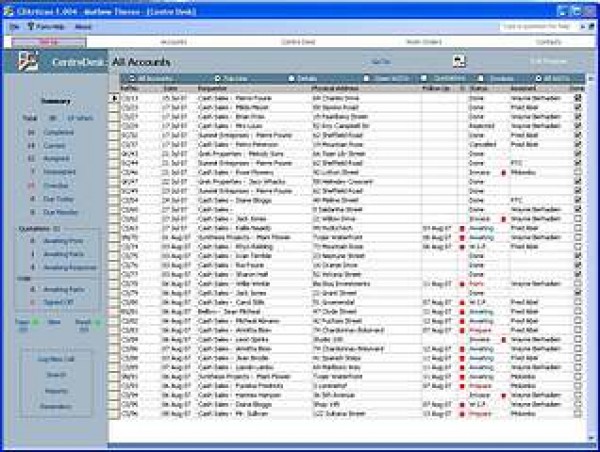
Task: Open the help question box dropdown arrow
Action: (582, 26)
